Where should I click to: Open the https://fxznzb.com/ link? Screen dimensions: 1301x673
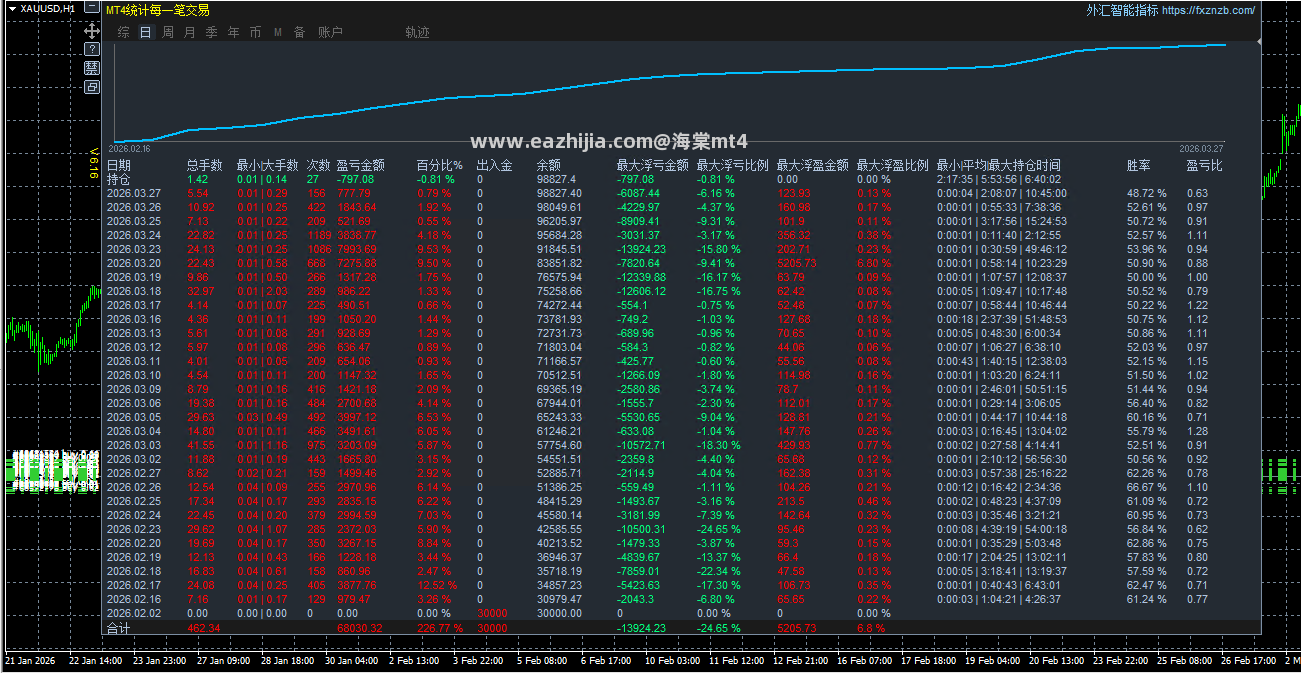click(1208, 10)
